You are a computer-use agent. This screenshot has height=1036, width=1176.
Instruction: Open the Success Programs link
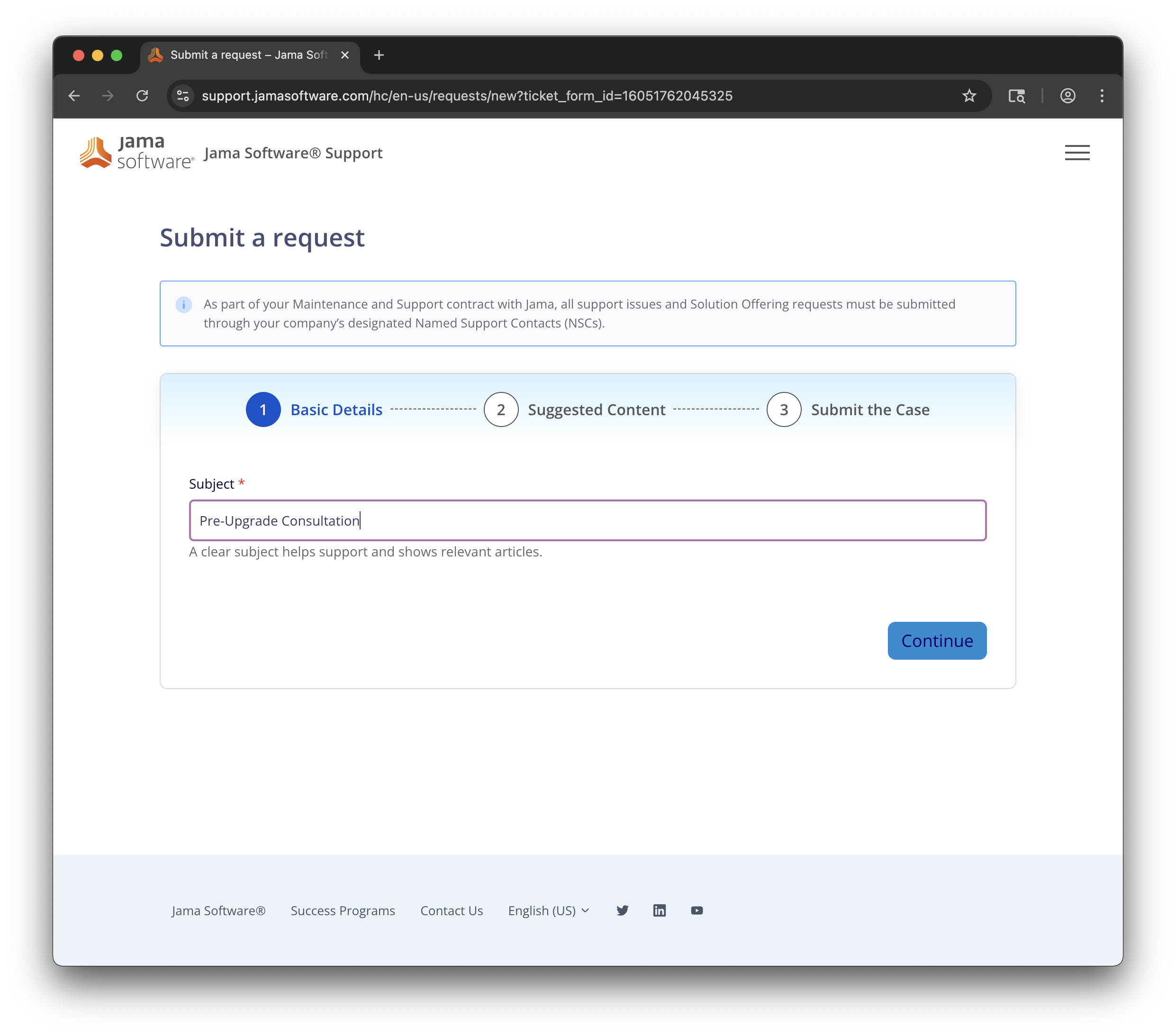tap(342, 910)
